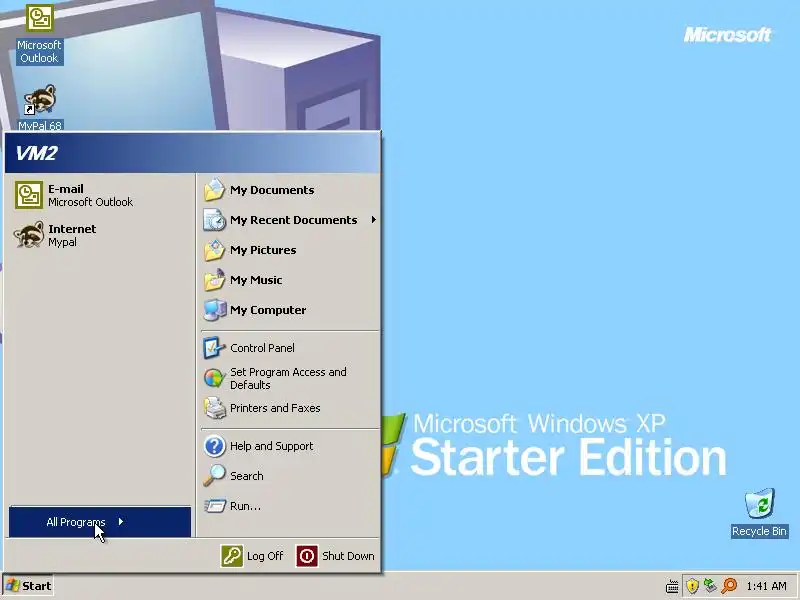The width and height of the screenshot is (800, 600).
Task: Open Printers and Faxes label
Action: [x=275, y=408]
